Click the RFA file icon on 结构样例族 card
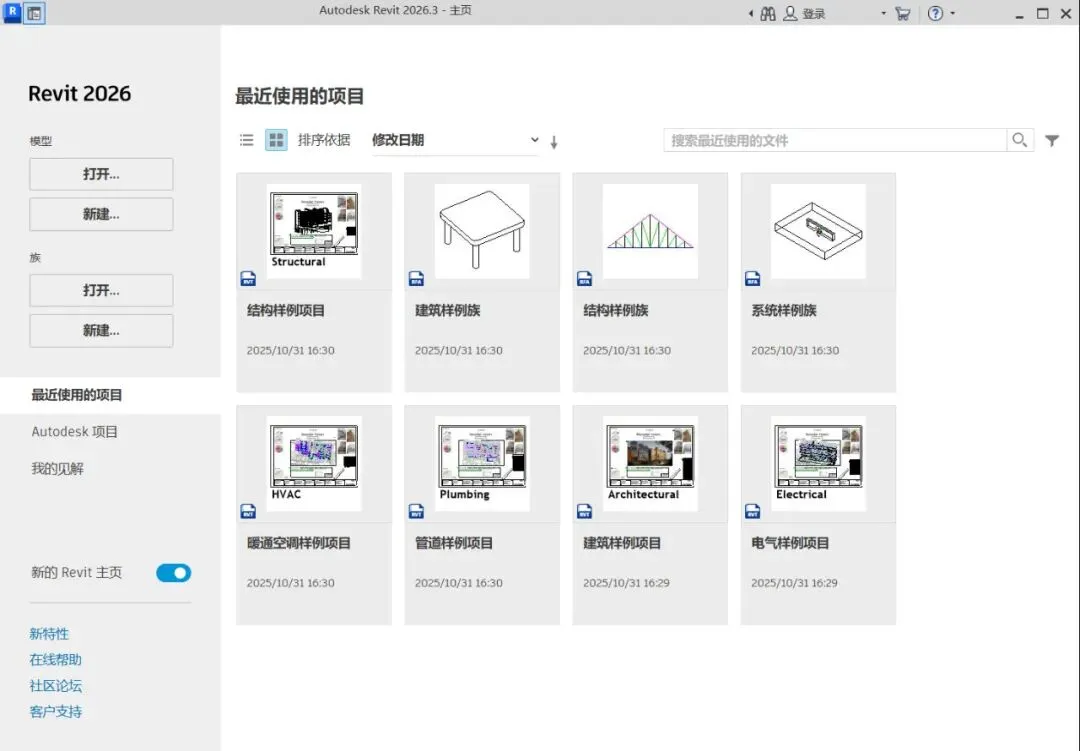The width and height of the screenshot is (1080, 751). click(584, 278)
